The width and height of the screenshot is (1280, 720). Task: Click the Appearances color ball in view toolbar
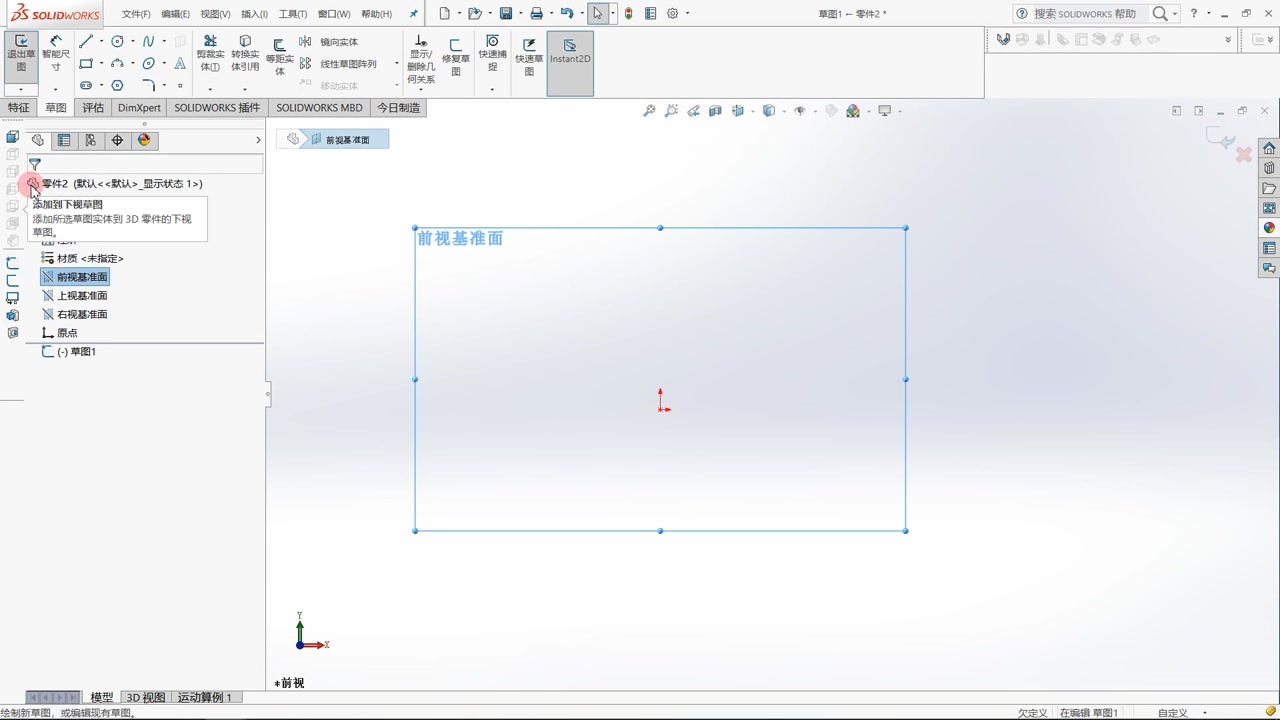pos(853,111)
